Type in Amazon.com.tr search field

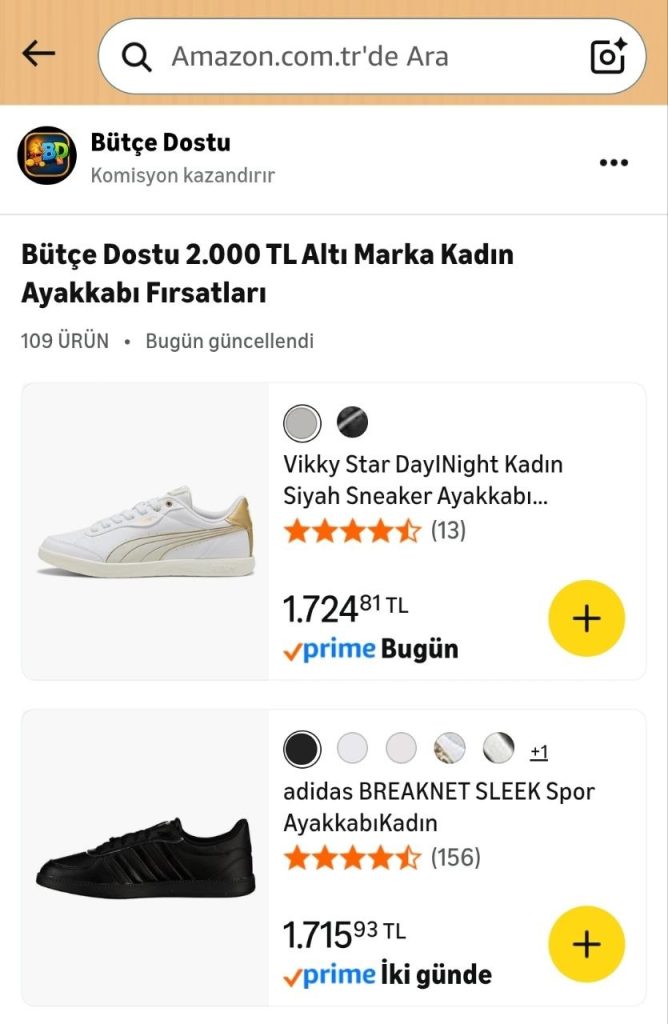point(360,56)
